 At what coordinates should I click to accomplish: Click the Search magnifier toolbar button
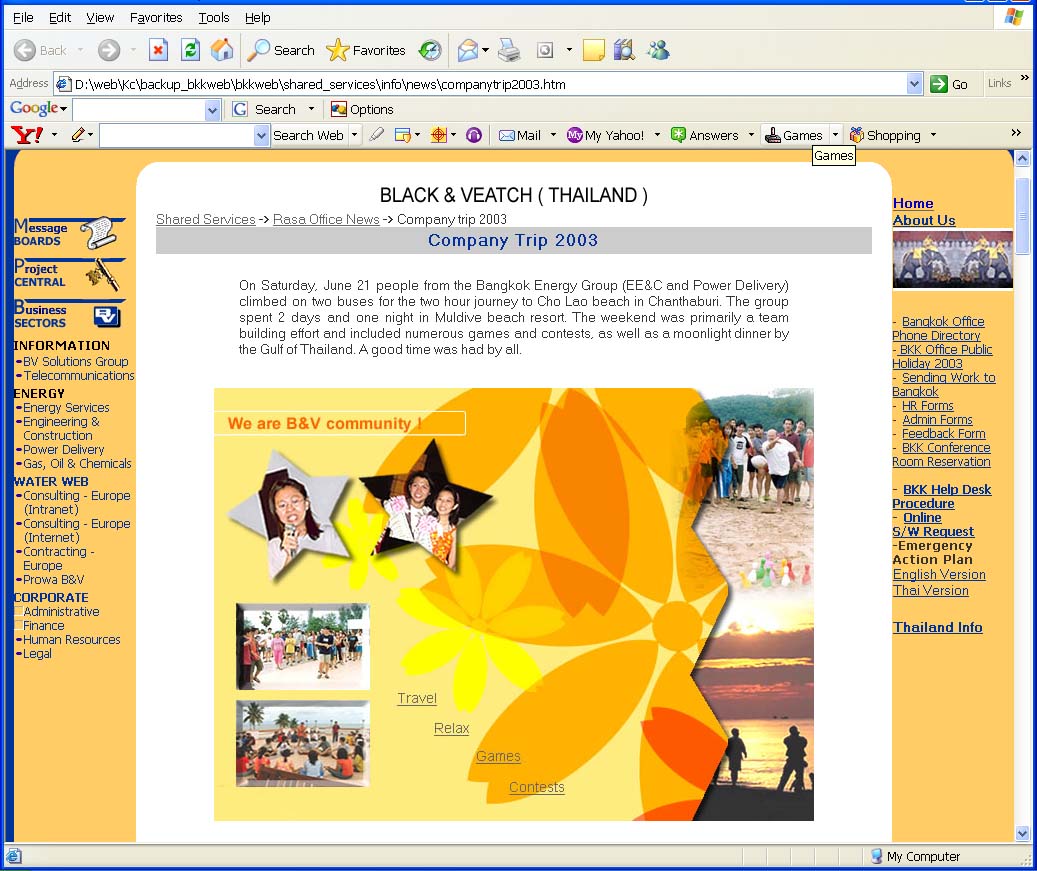coord(280,50)
